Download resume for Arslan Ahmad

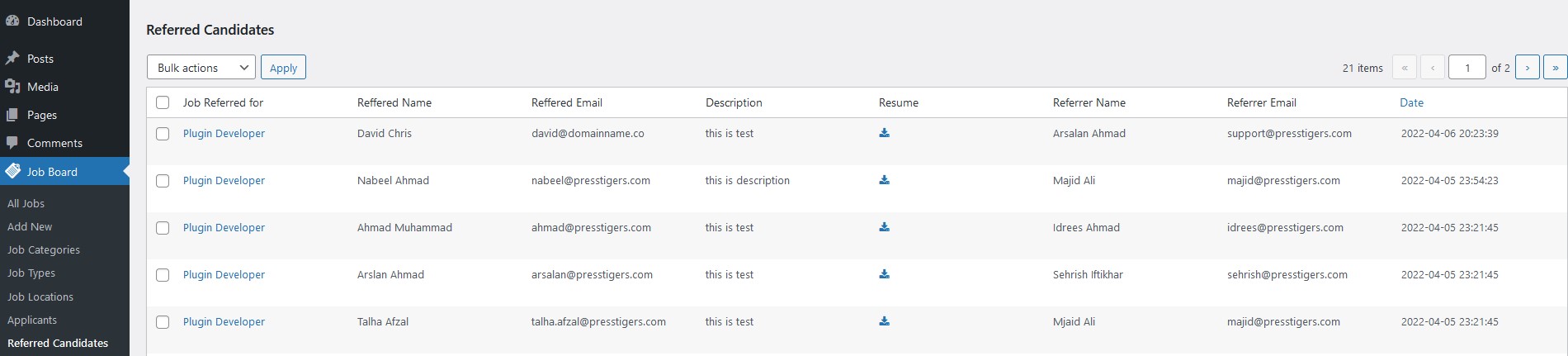click(884, 274)
